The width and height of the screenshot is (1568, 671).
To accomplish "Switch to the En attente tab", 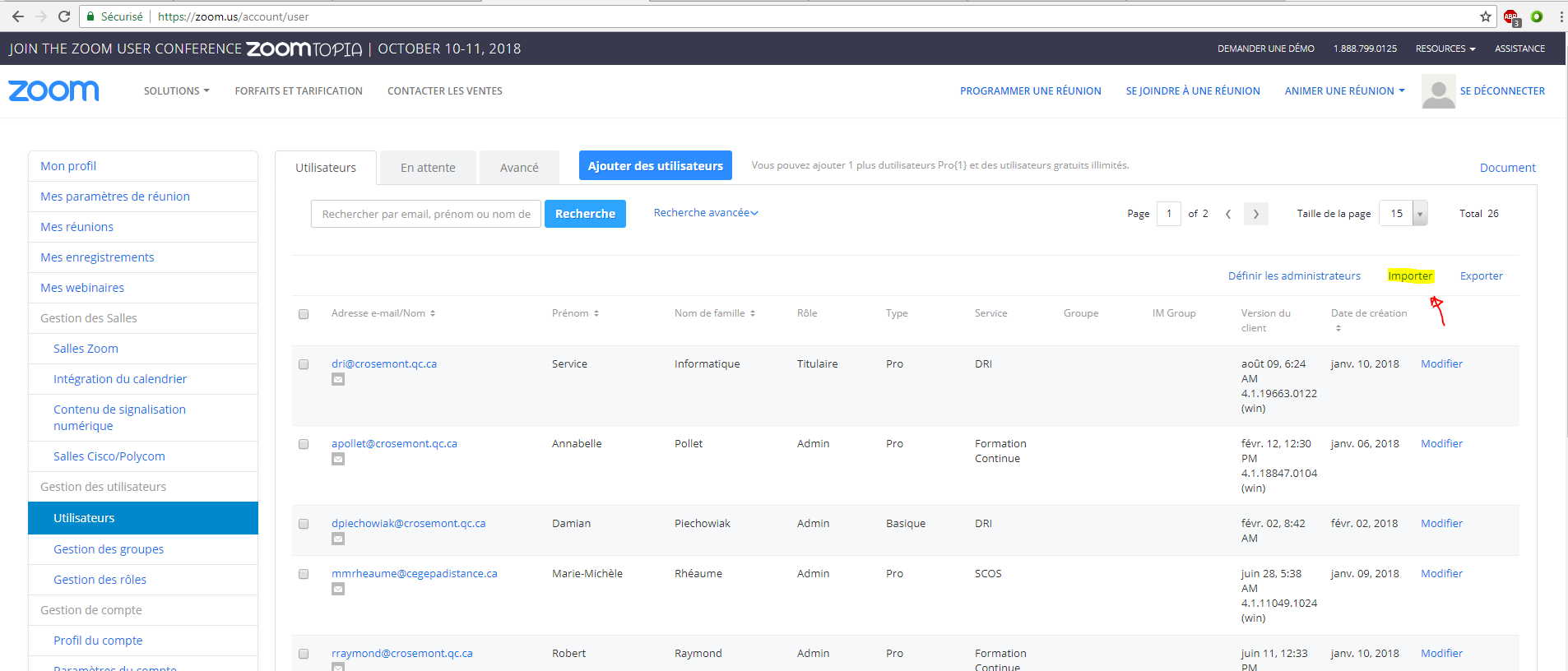I will [x=428, y=168].
